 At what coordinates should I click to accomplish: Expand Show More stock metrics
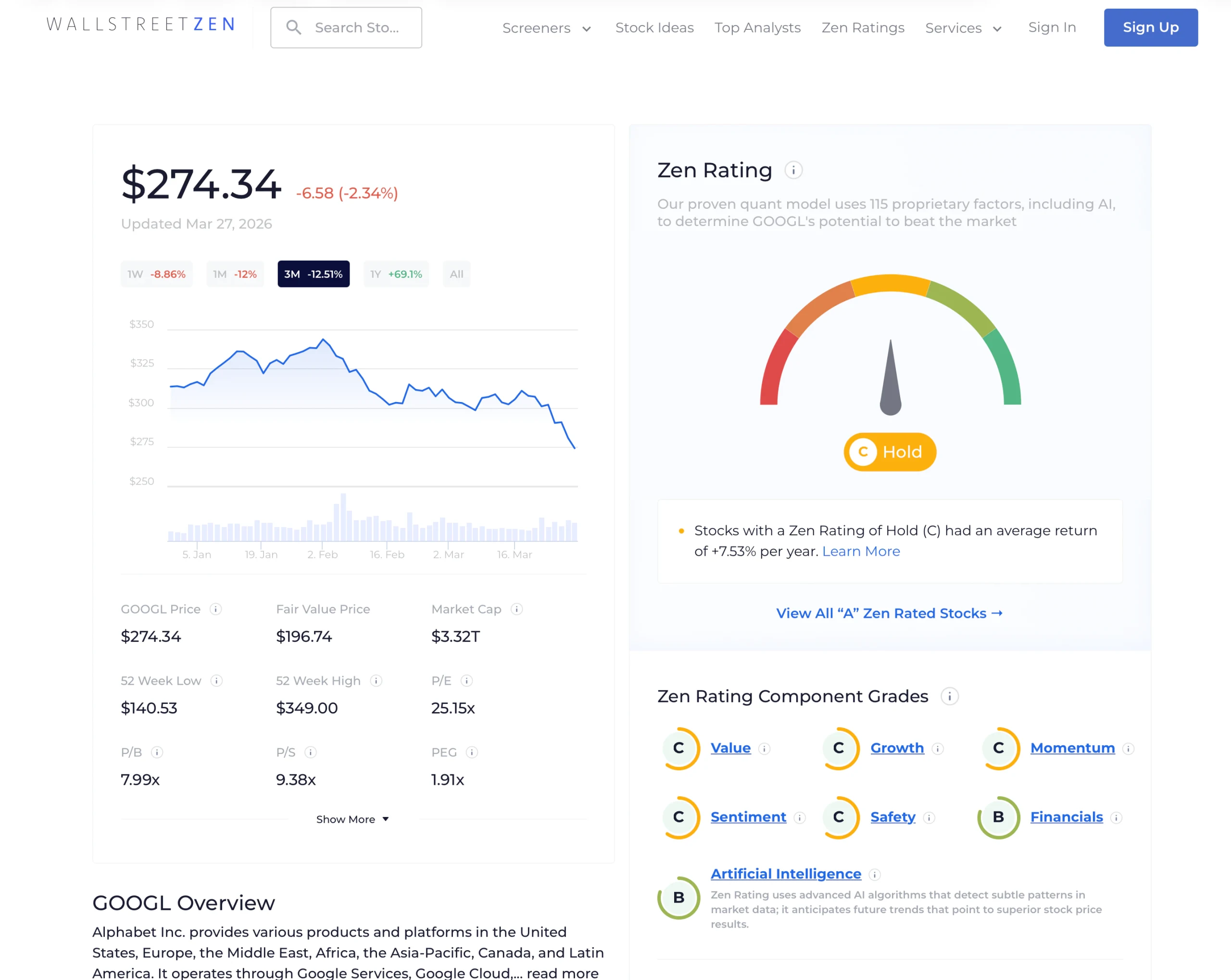[x=352, y=819]
